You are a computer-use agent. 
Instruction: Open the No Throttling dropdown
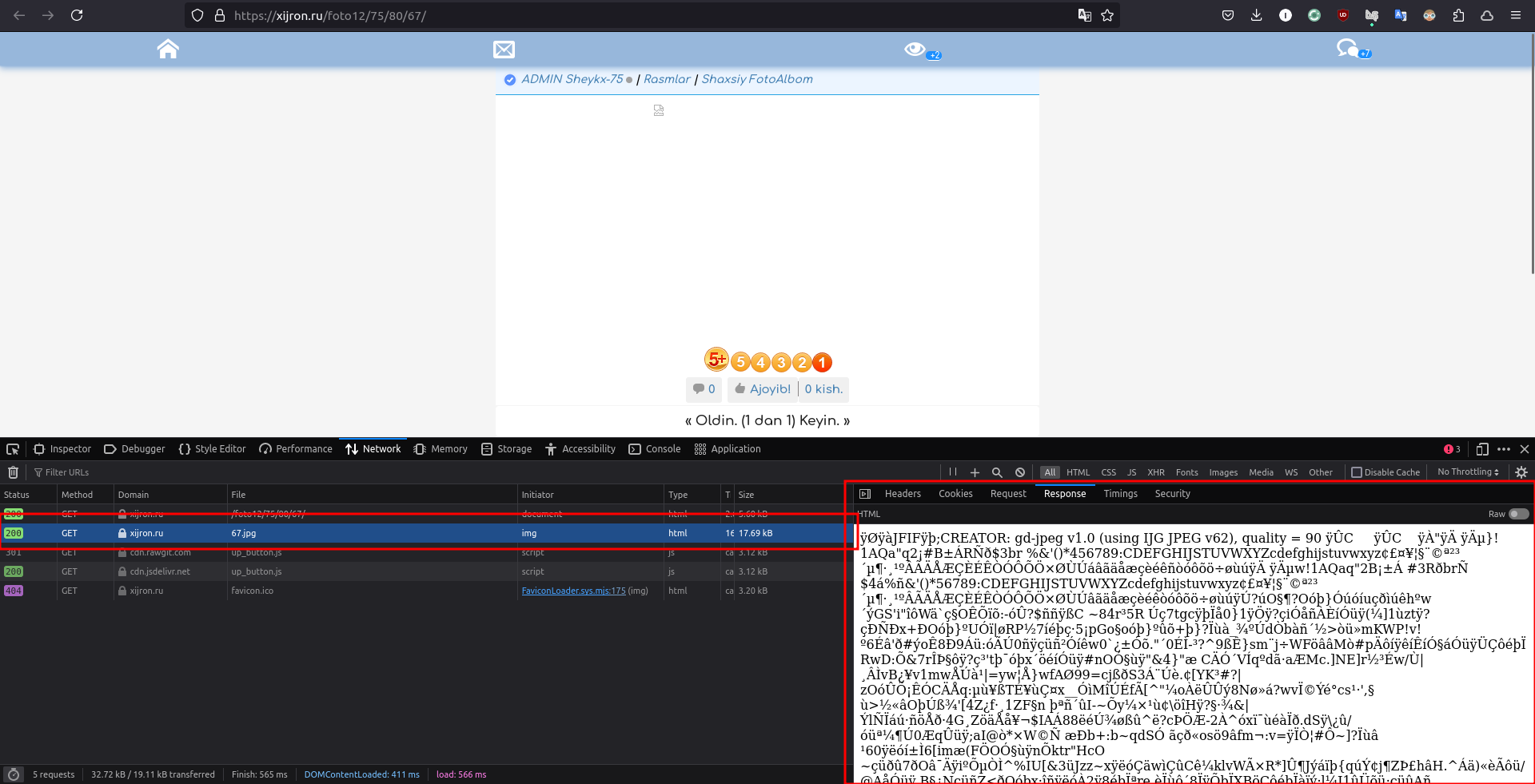1468,472
